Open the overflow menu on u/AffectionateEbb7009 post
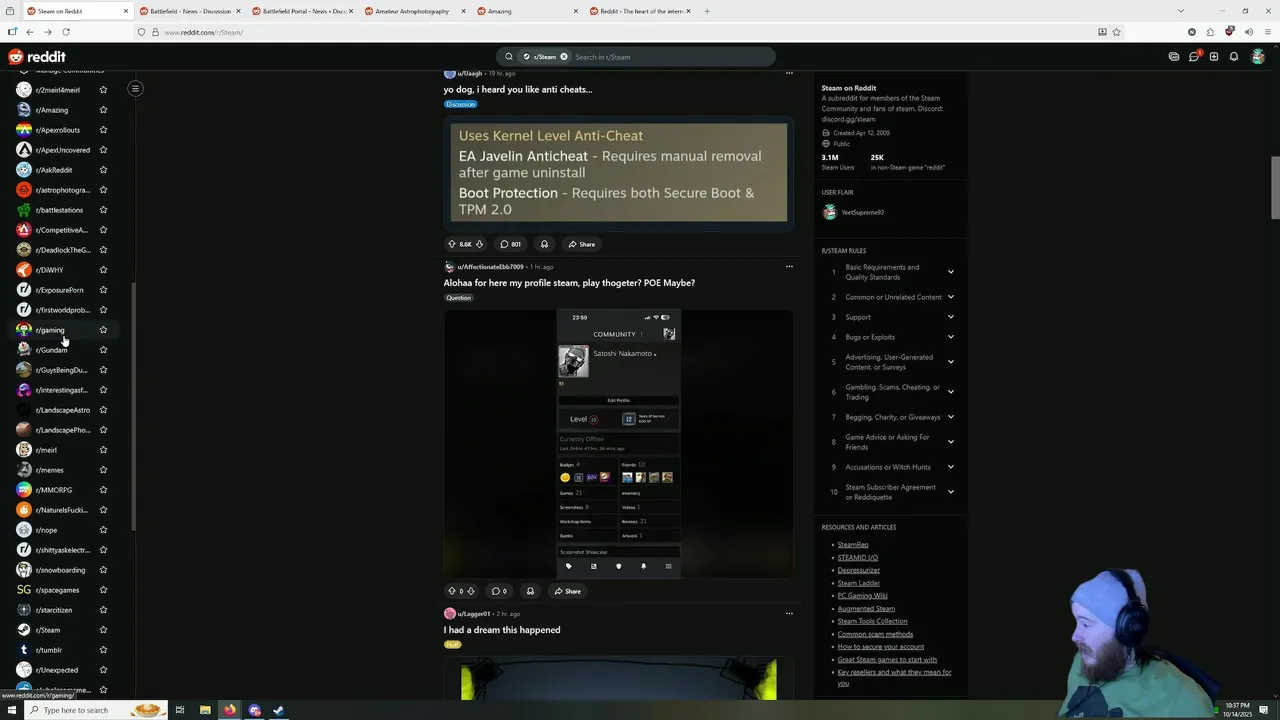This screenshot has width=1280, height=720. [x=789, y=267]
